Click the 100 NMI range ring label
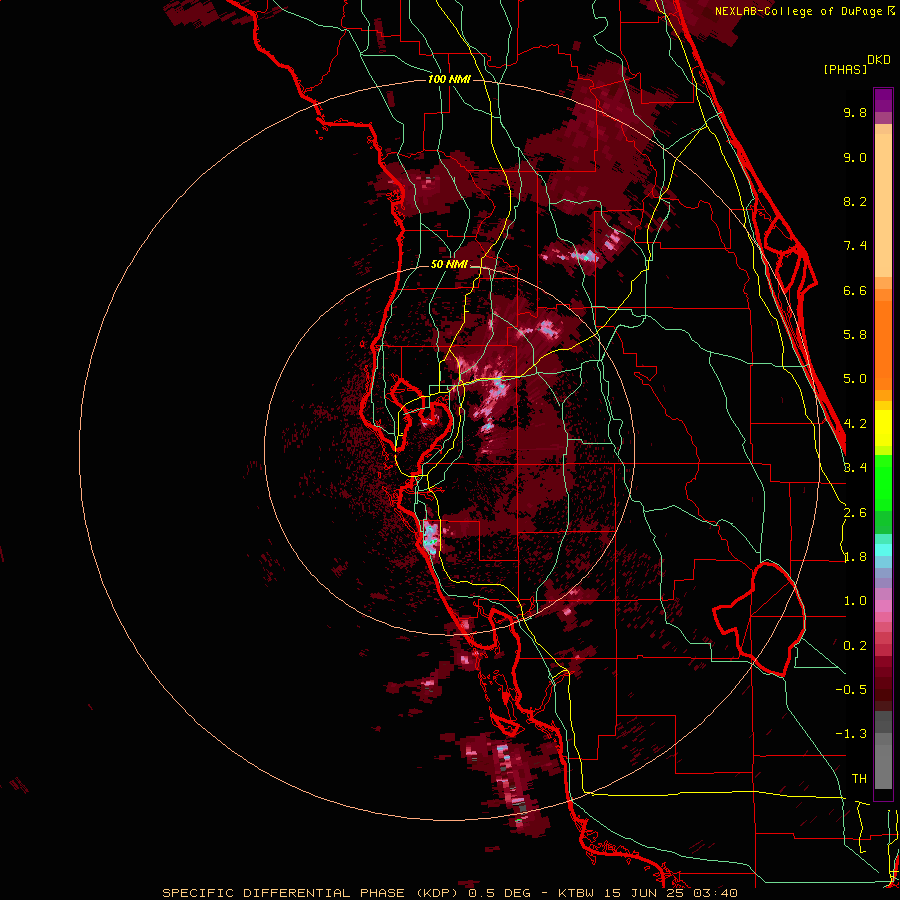This screenshot has width=900, height=900. coord(449,79)
